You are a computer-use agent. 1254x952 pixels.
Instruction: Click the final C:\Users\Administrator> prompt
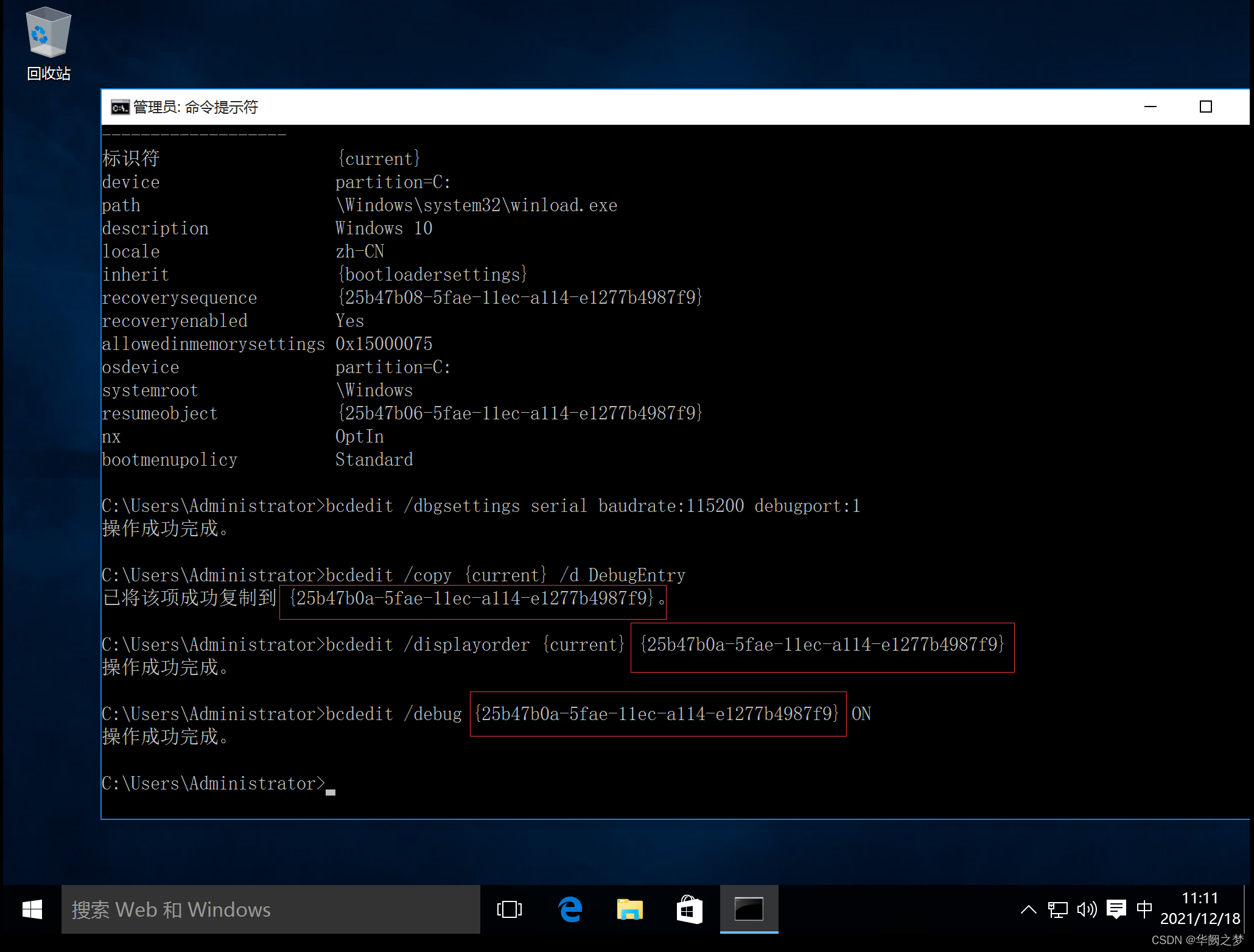tap(213, 783)
